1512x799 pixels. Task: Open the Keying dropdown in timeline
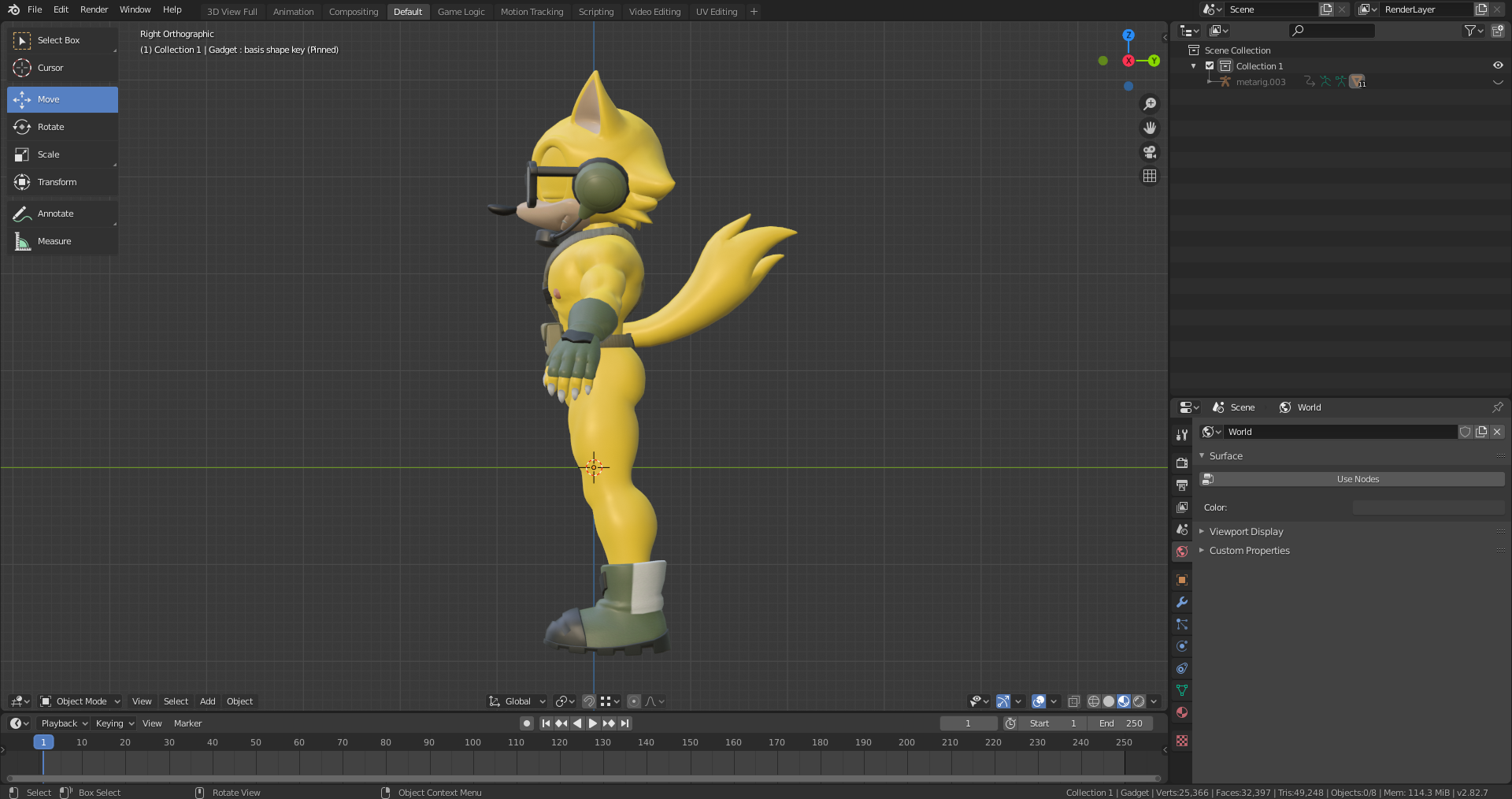[x=114, y=723]
